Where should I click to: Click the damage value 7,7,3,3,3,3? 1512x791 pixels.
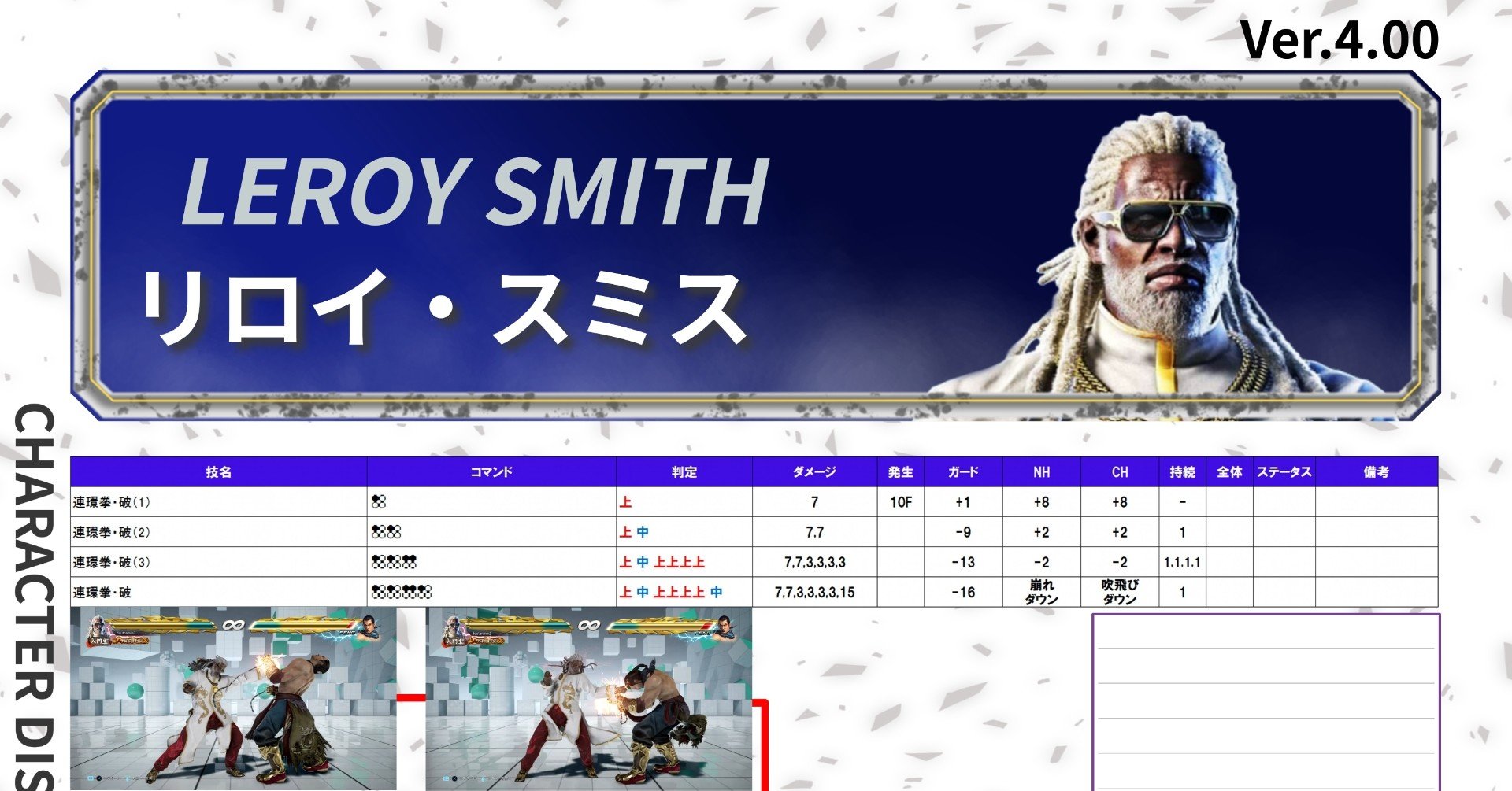[x=815, y=562]
